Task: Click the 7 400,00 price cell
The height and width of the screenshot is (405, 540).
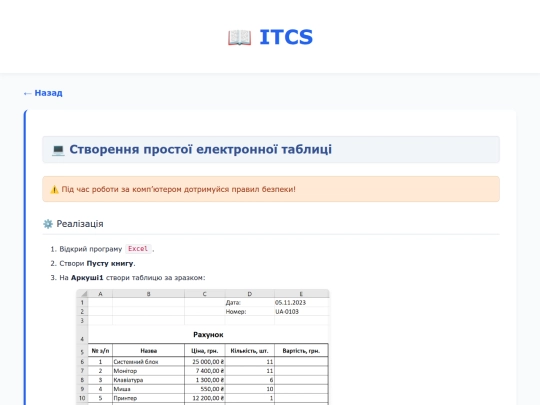Action: pyautogui.click(x=205, y=371)
